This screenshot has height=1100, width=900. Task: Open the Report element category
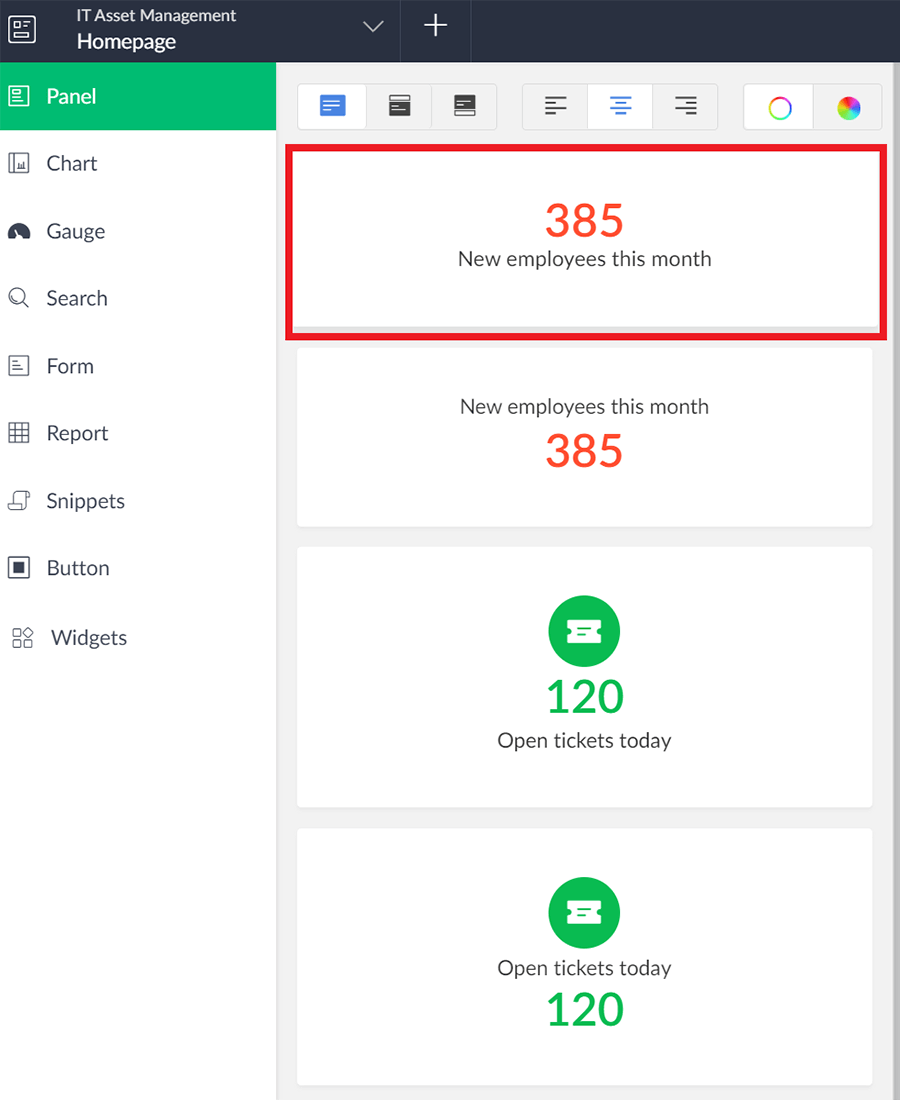click(x=138, y=433)
